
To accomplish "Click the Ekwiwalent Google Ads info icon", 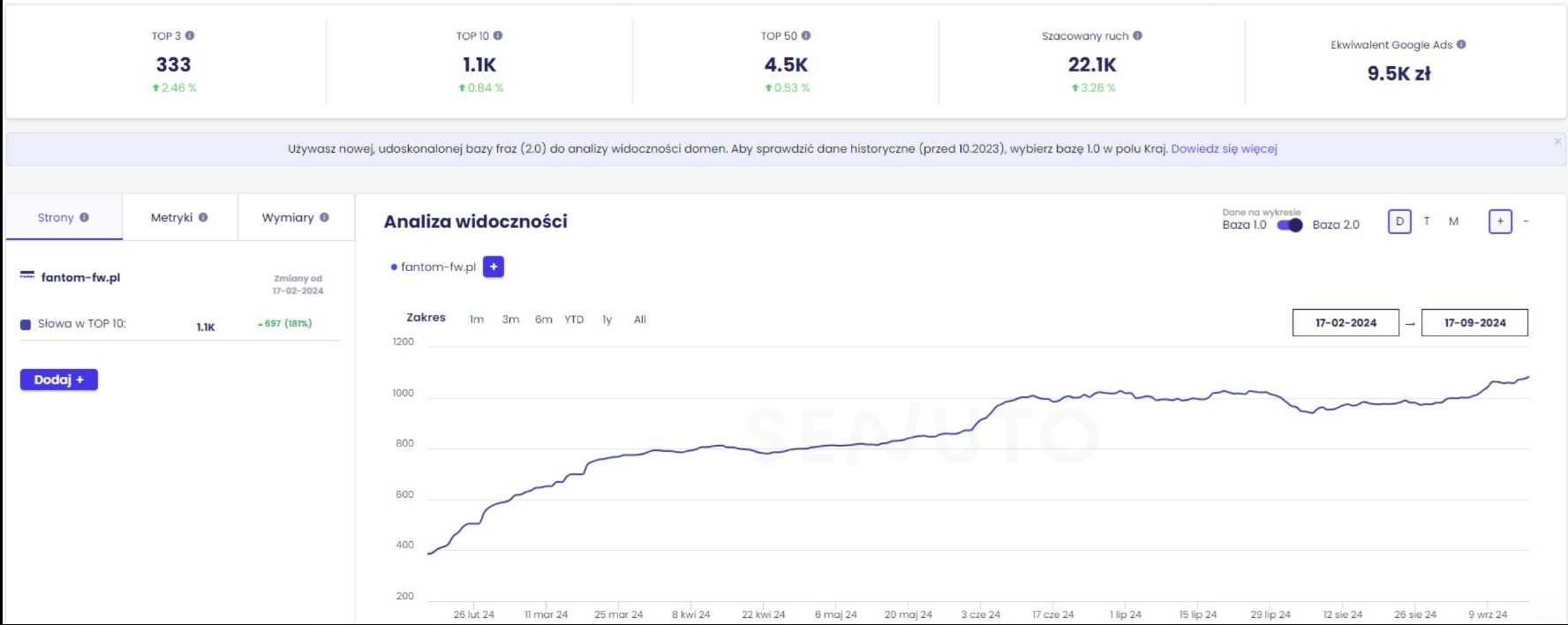I will pyautogui.click(x=1461, y=45).
